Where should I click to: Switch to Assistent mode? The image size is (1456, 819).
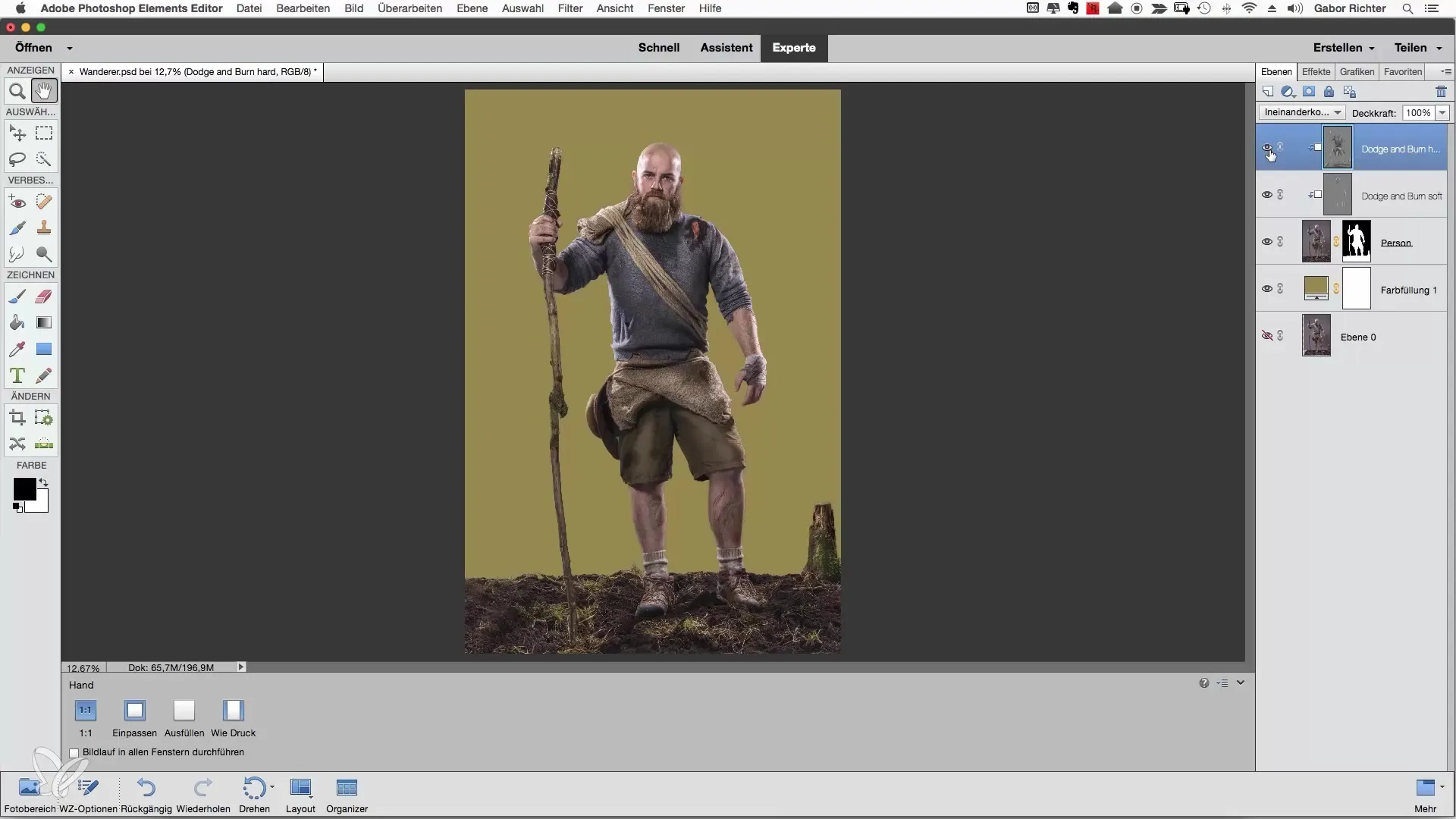(726, 48)
